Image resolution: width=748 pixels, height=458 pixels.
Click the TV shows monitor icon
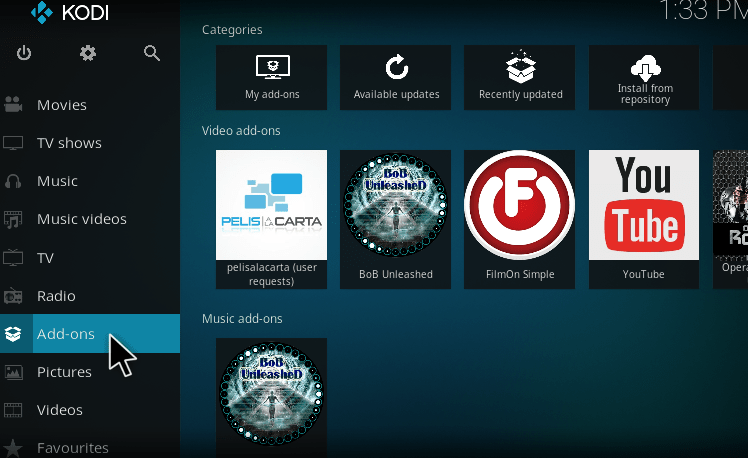13,143
